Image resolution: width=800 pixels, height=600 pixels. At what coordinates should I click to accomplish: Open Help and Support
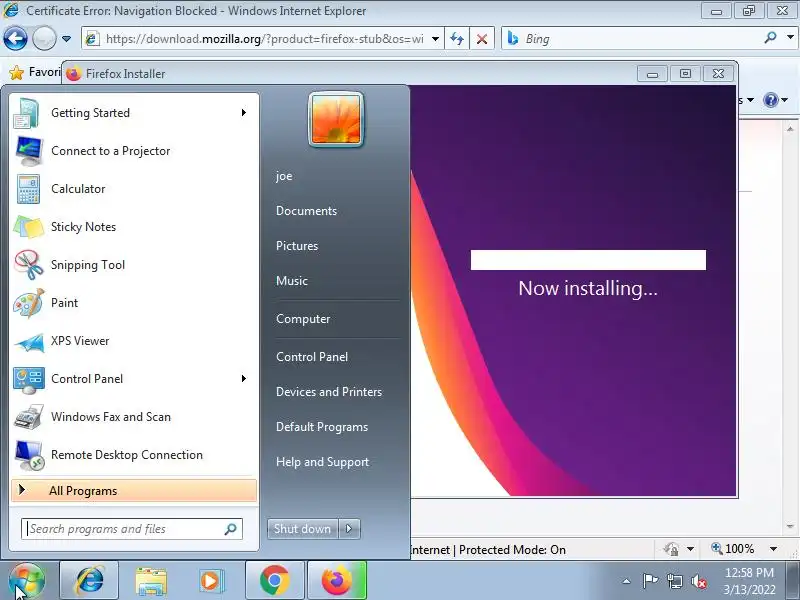[x=322, y=462]
